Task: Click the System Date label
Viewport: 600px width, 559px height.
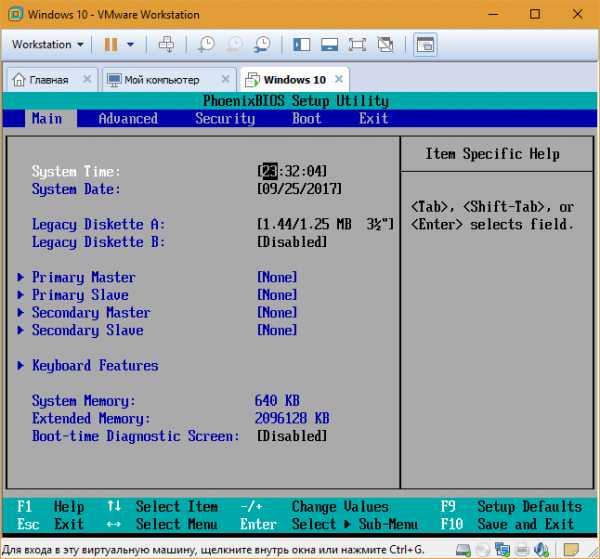Action: pyautogui.click(x=76, y=189)
